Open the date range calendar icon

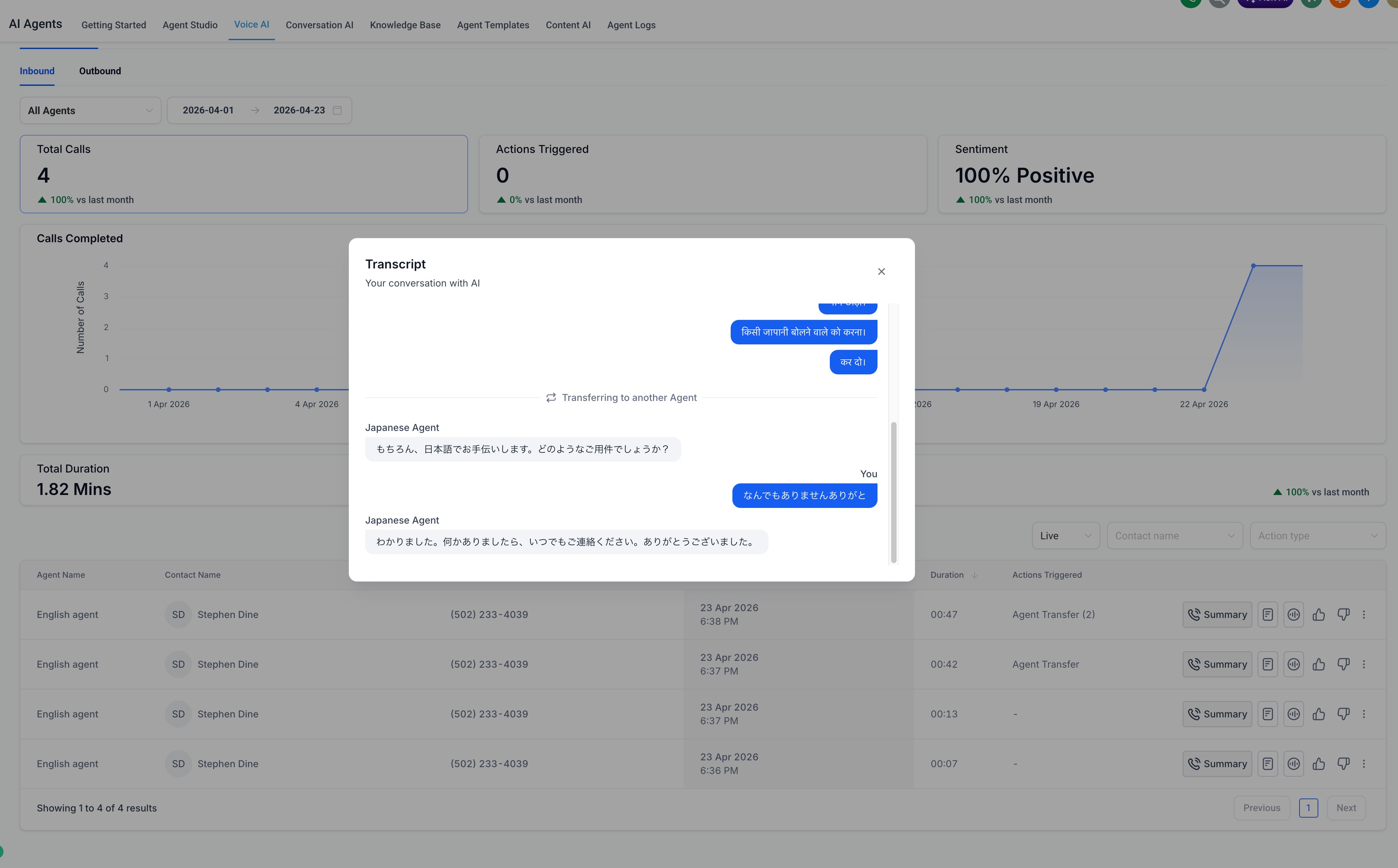click(338, 110)
